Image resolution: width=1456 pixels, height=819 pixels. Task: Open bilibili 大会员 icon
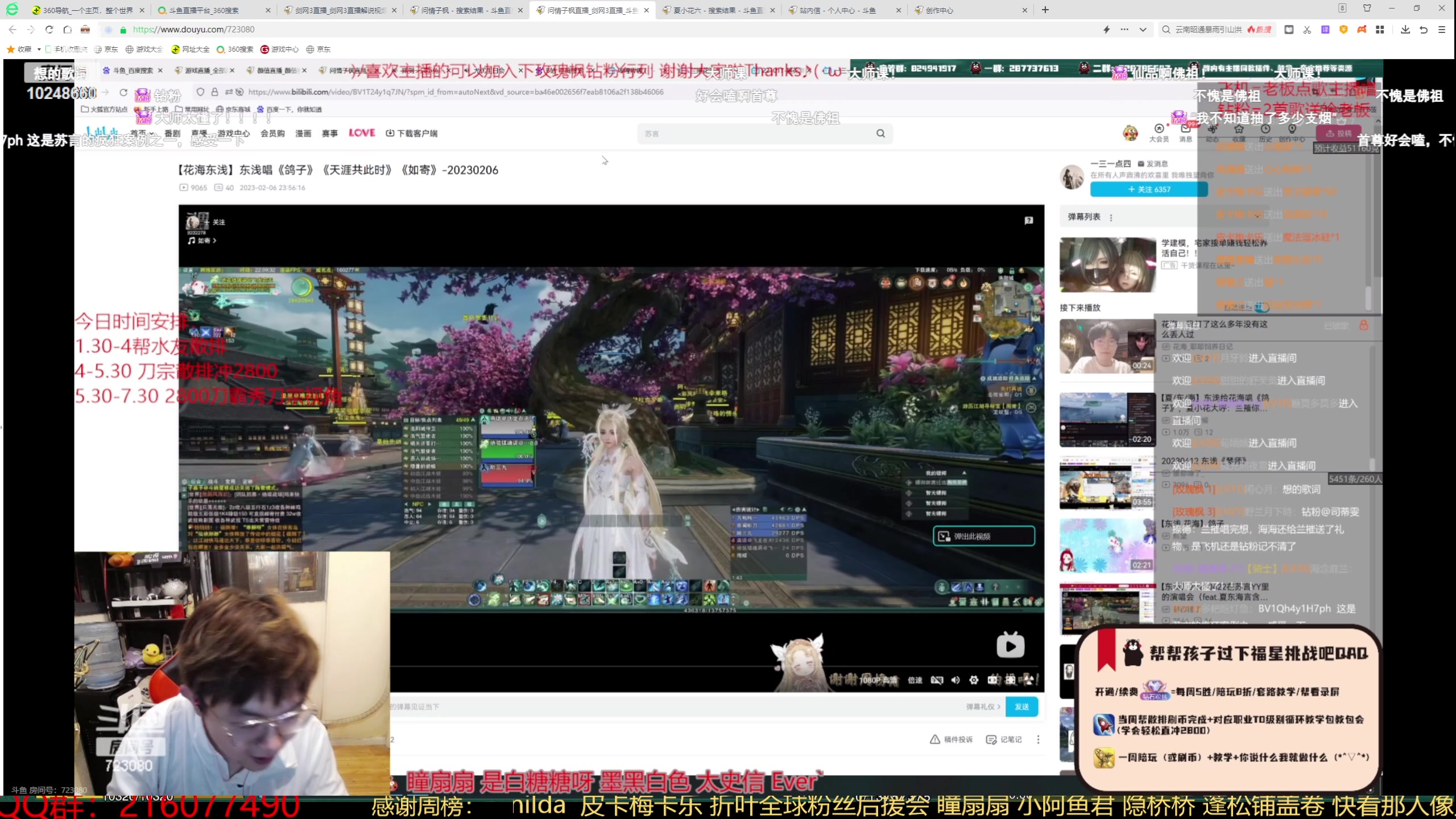[1159, 133]
